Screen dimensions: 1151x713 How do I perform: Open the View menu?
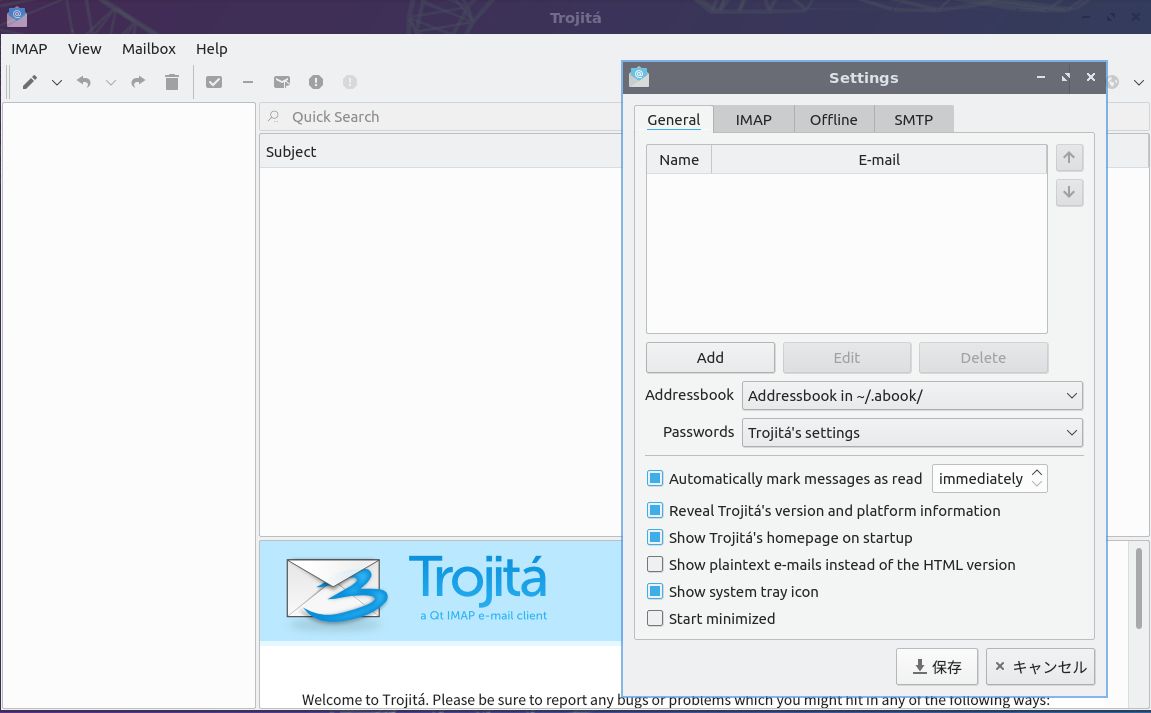84,49
